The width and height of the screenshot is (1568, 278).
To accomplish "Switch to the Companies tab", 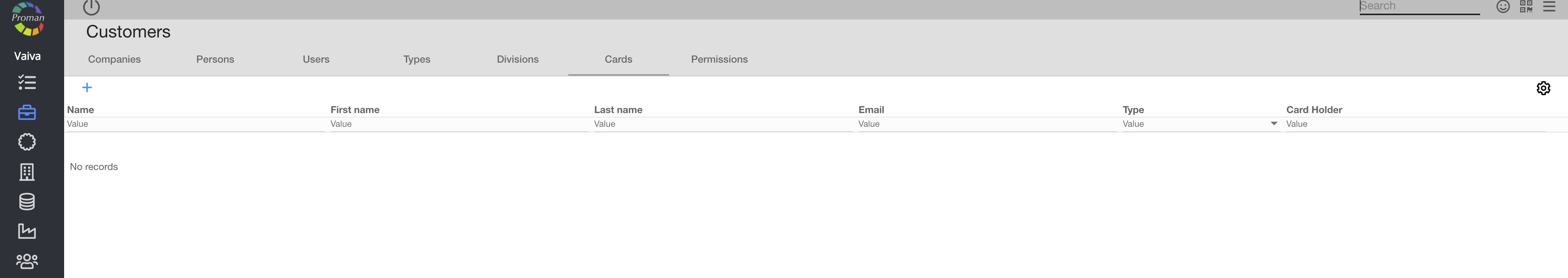I will click(115, 60).
